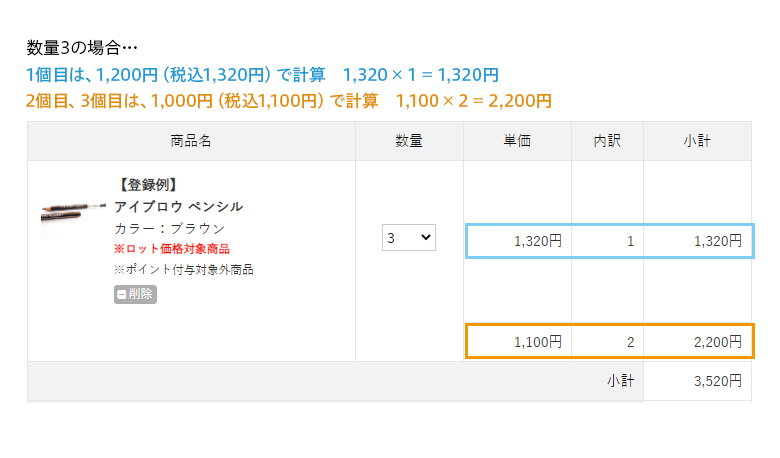Click the 【登録例】 label

[147, 185]
